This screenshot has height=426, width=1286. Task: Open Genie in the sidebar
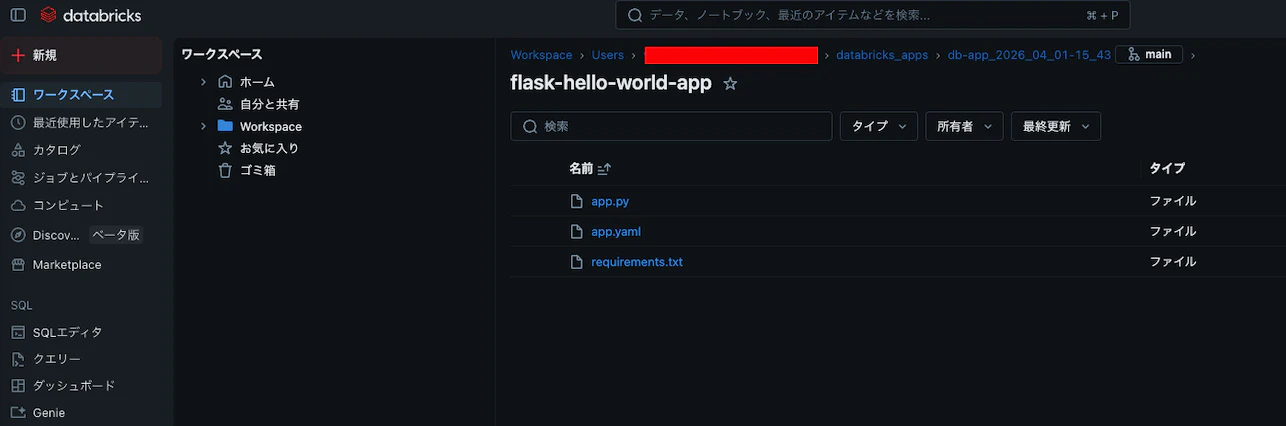(x=81, y=412)
